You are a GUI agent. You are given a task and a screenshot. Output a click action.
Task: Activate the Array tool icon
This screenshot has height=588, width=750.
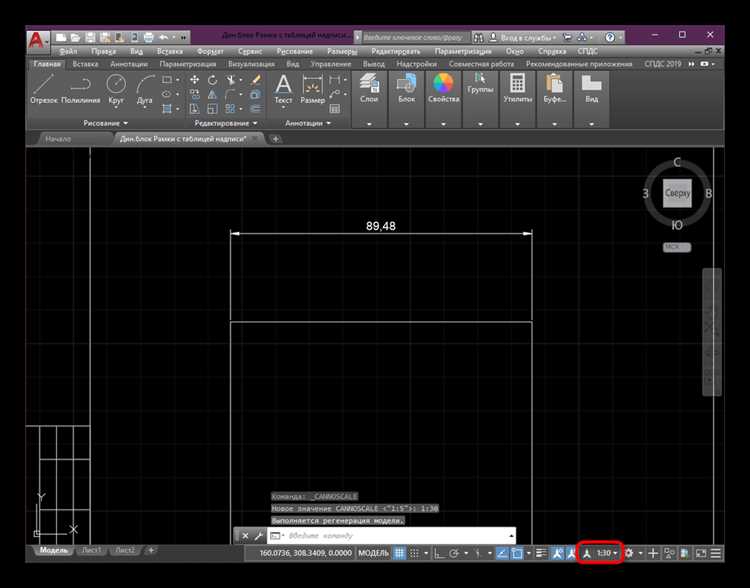pos(231,109)
